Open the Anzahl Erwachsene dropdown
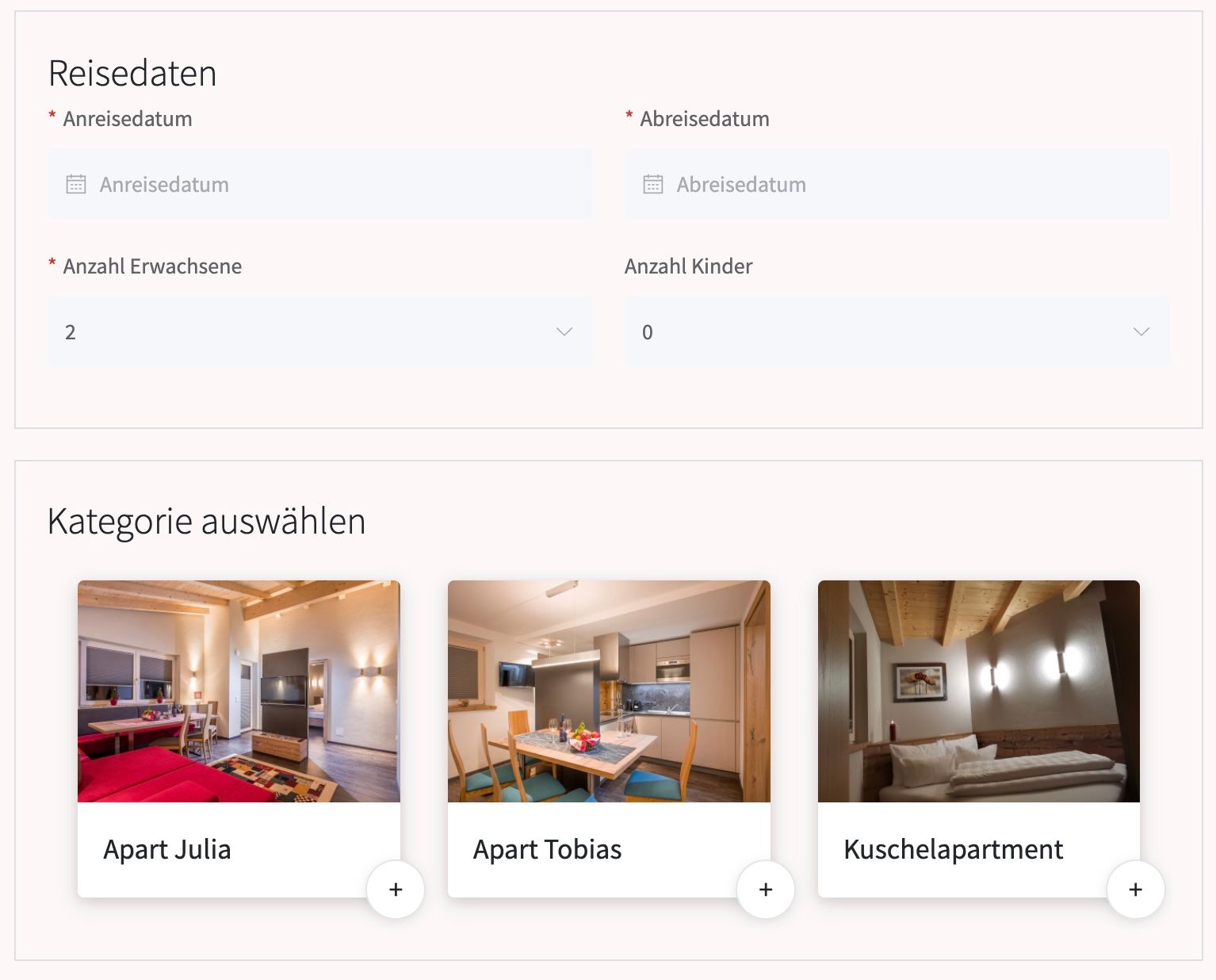Image resolution: width=1216 pixels, height=980 pixels. (x=564, y=332)
